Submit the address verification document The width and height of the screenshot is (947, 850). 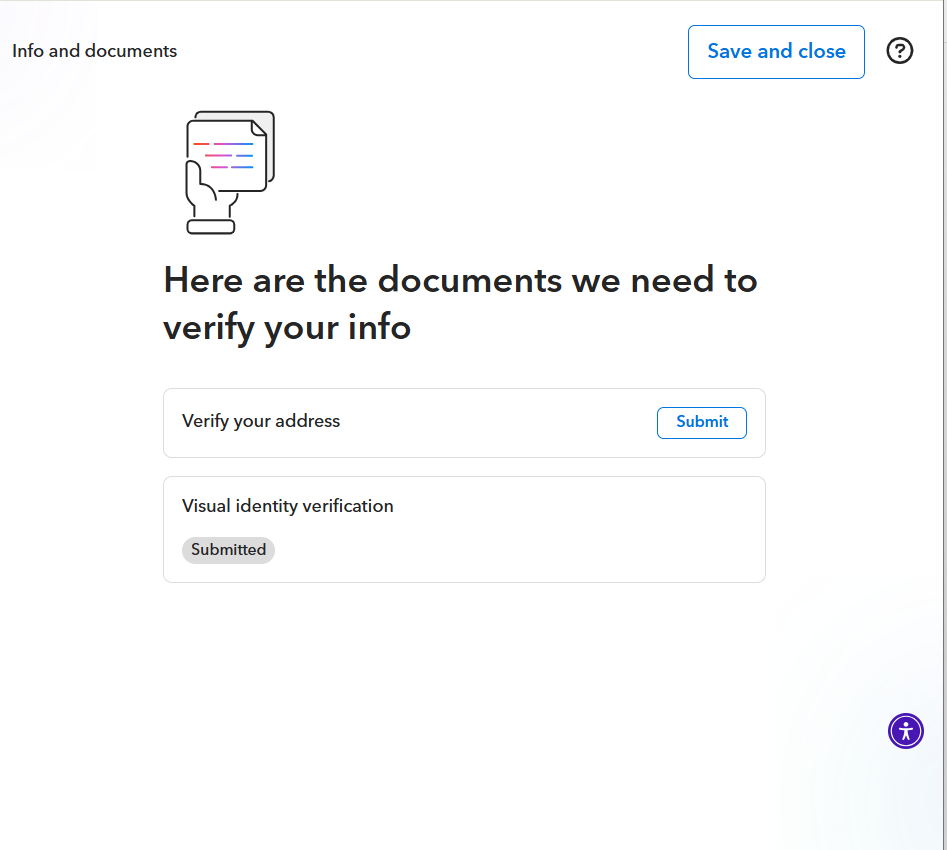(x=702, y=422)
